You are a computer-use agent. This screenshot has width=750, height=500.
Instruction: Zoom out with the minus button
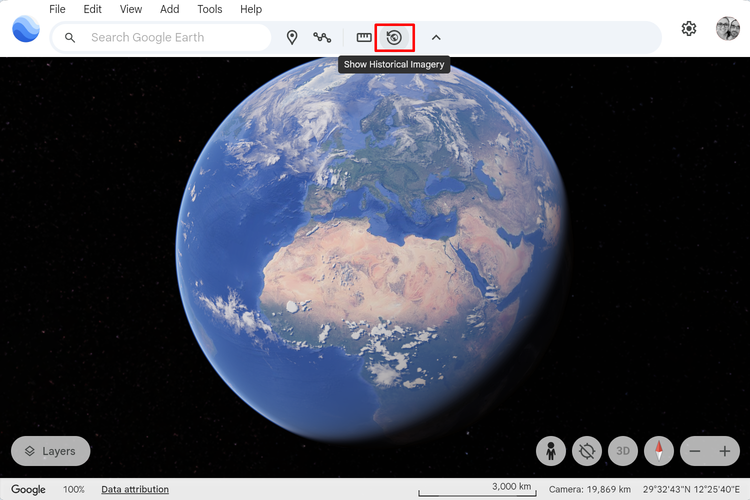tap(695, 451)
